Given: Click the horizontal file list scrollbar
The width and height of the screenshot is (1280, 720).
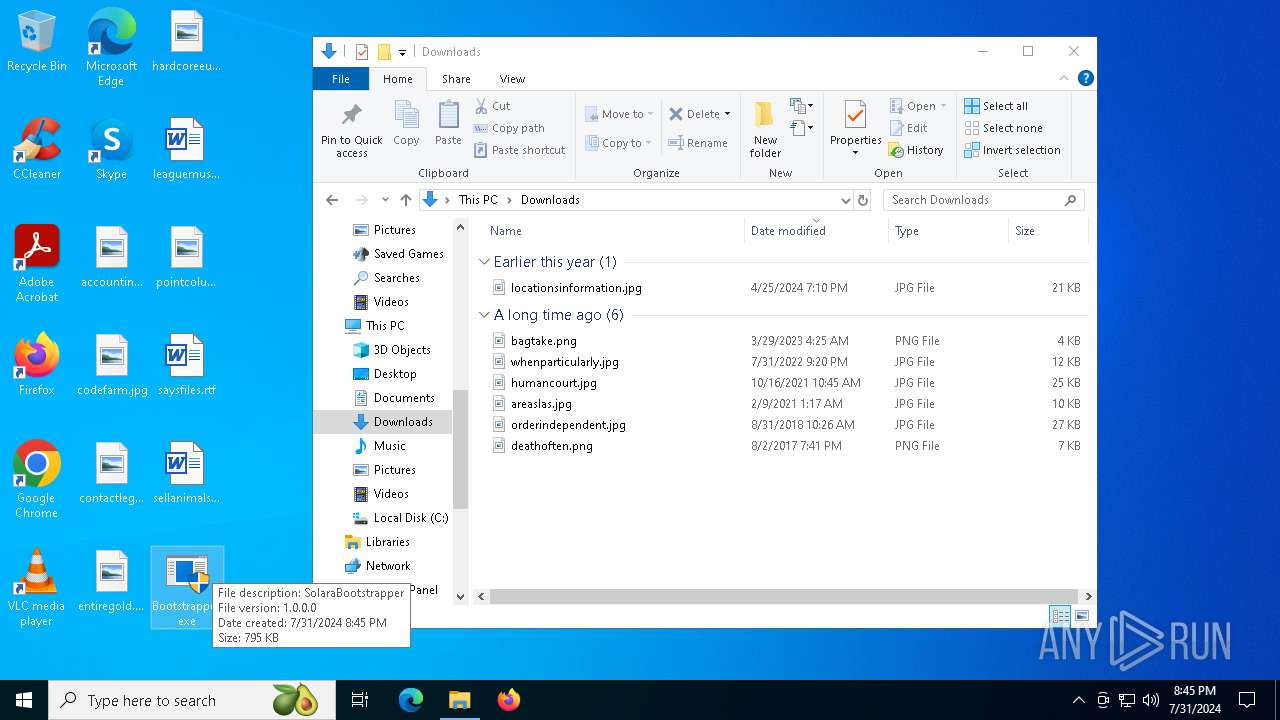Looking at the screenshot, I should tap(785, 597).
